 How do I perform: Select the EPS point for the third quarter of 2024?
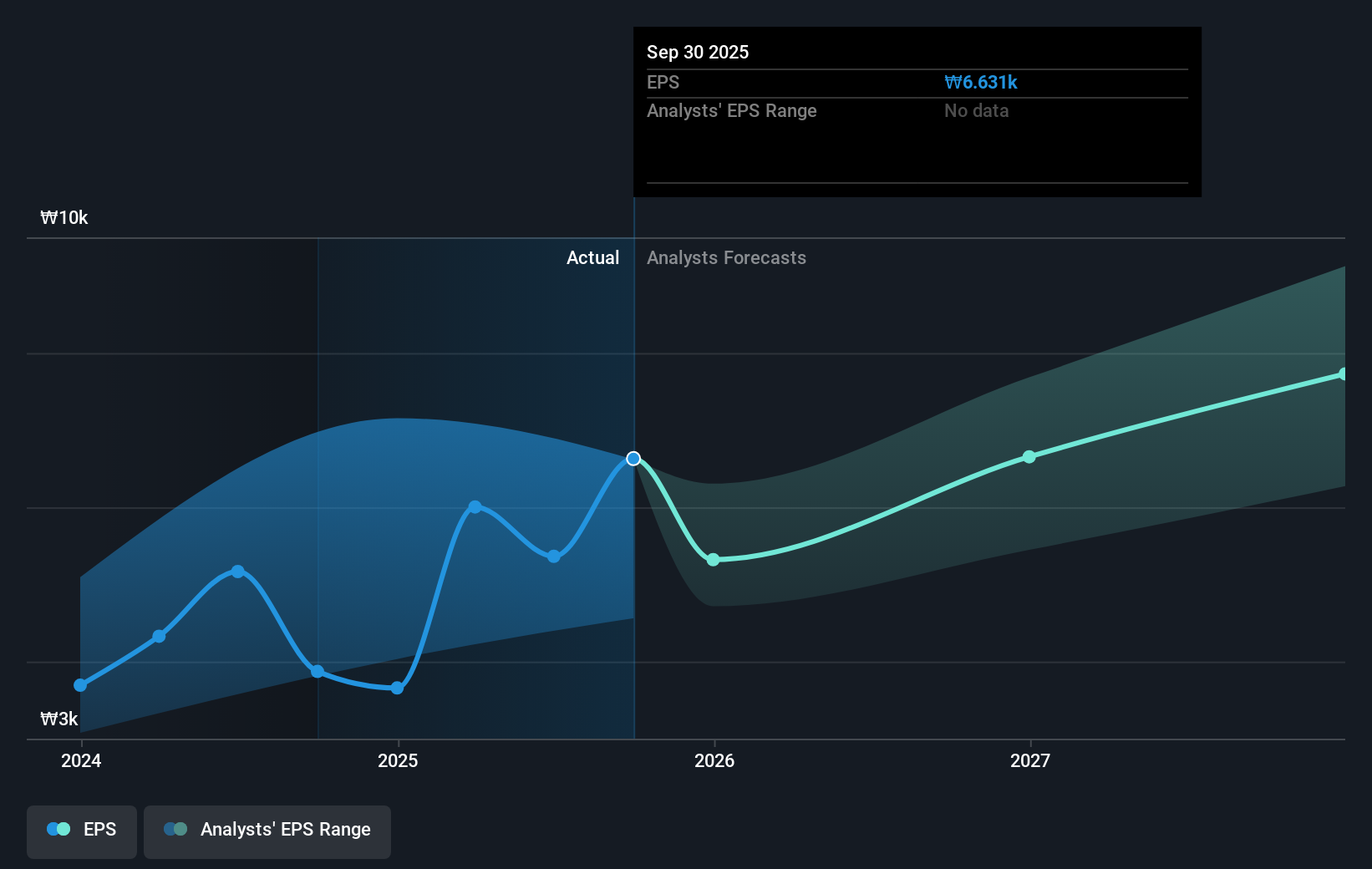318,672
